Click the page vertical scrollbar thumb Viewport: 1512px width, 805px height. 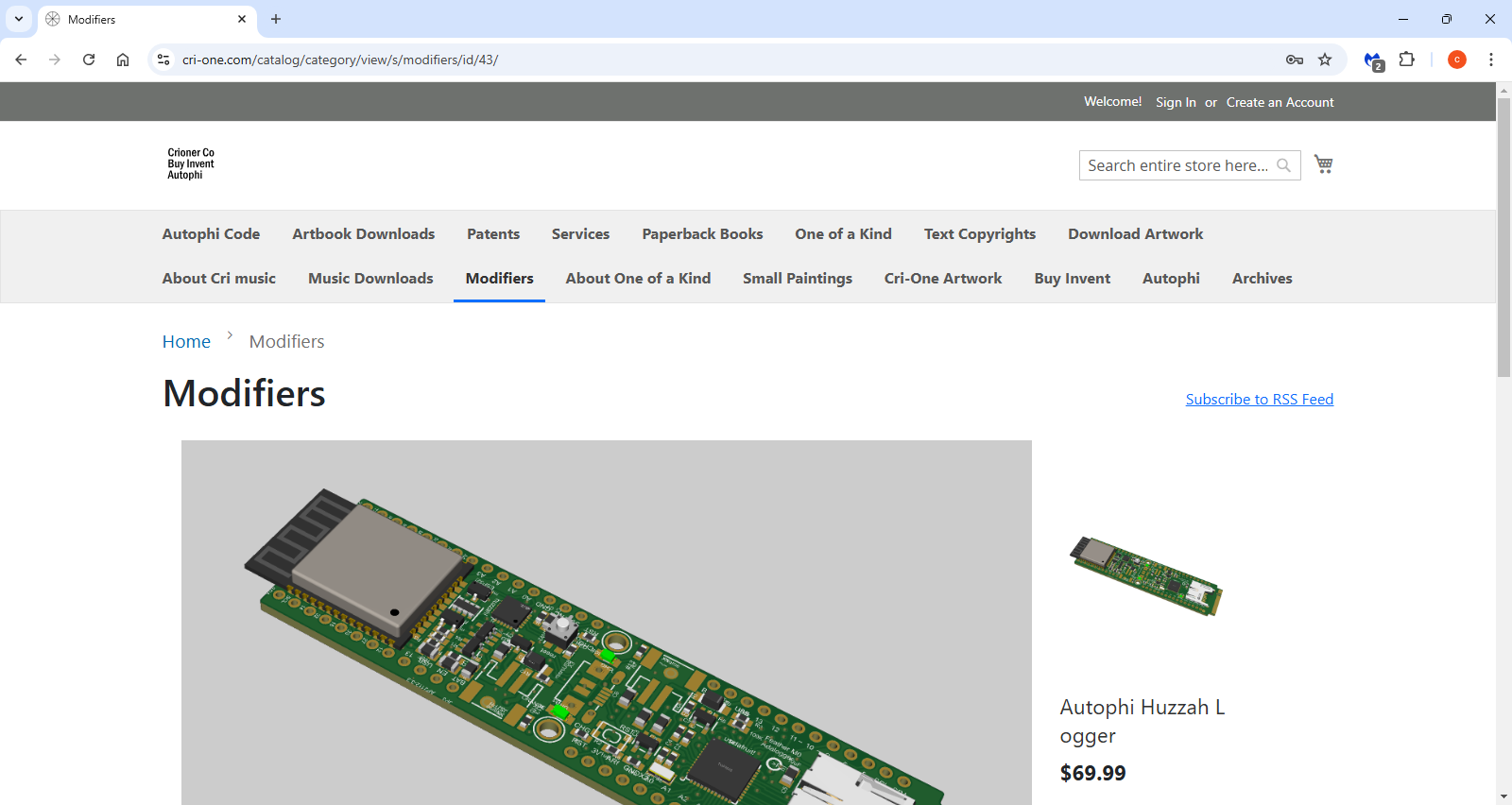click(x=1503, y=236)
